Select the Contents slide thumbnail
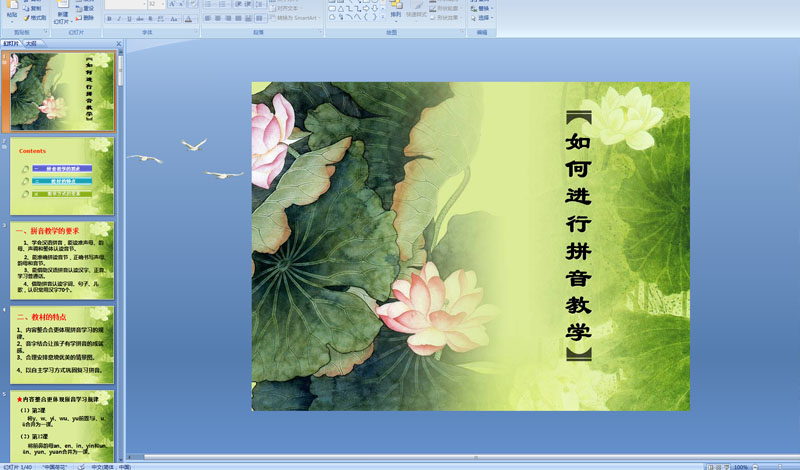Image resolution: width=800 pixels, height=470 pixels. point(62,176)
